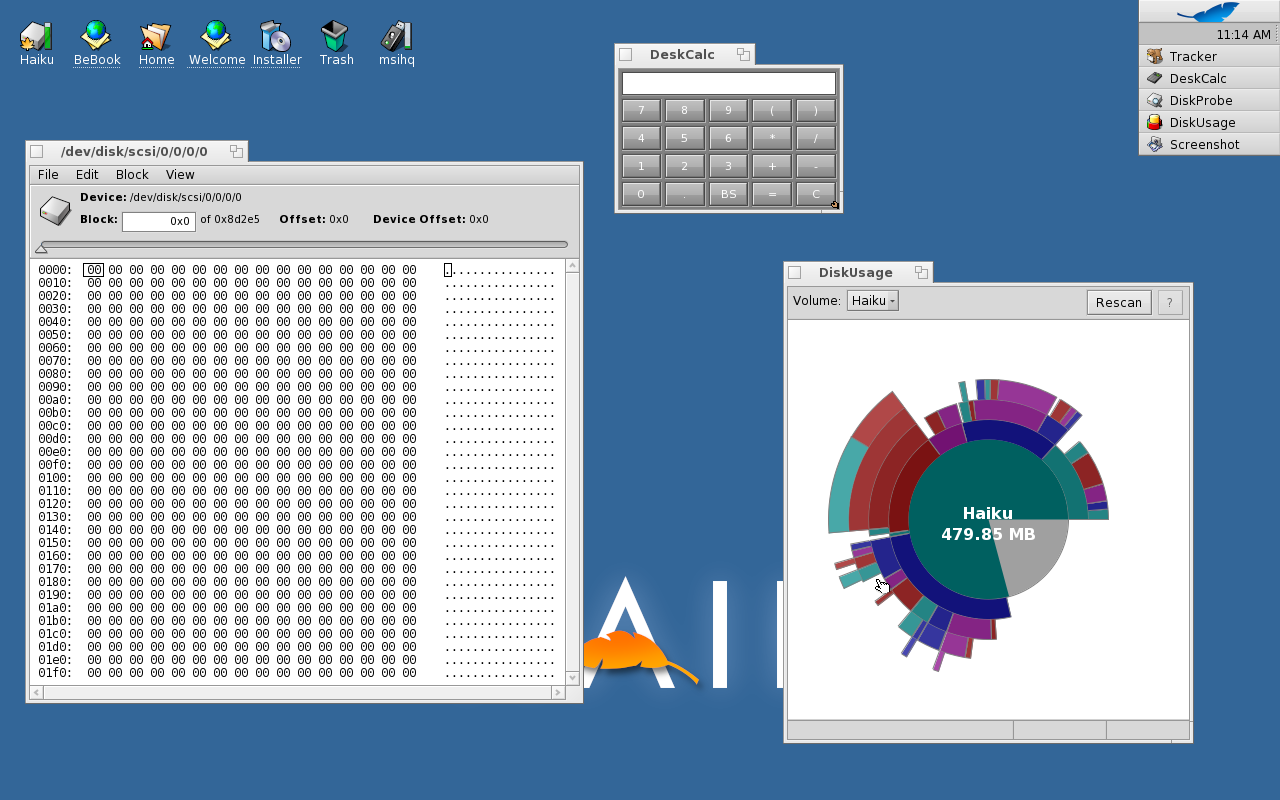Screen dimensions: 1280x800
Task: Click the Block number input field
Action: pyautogui.click(x=158, y=221)
